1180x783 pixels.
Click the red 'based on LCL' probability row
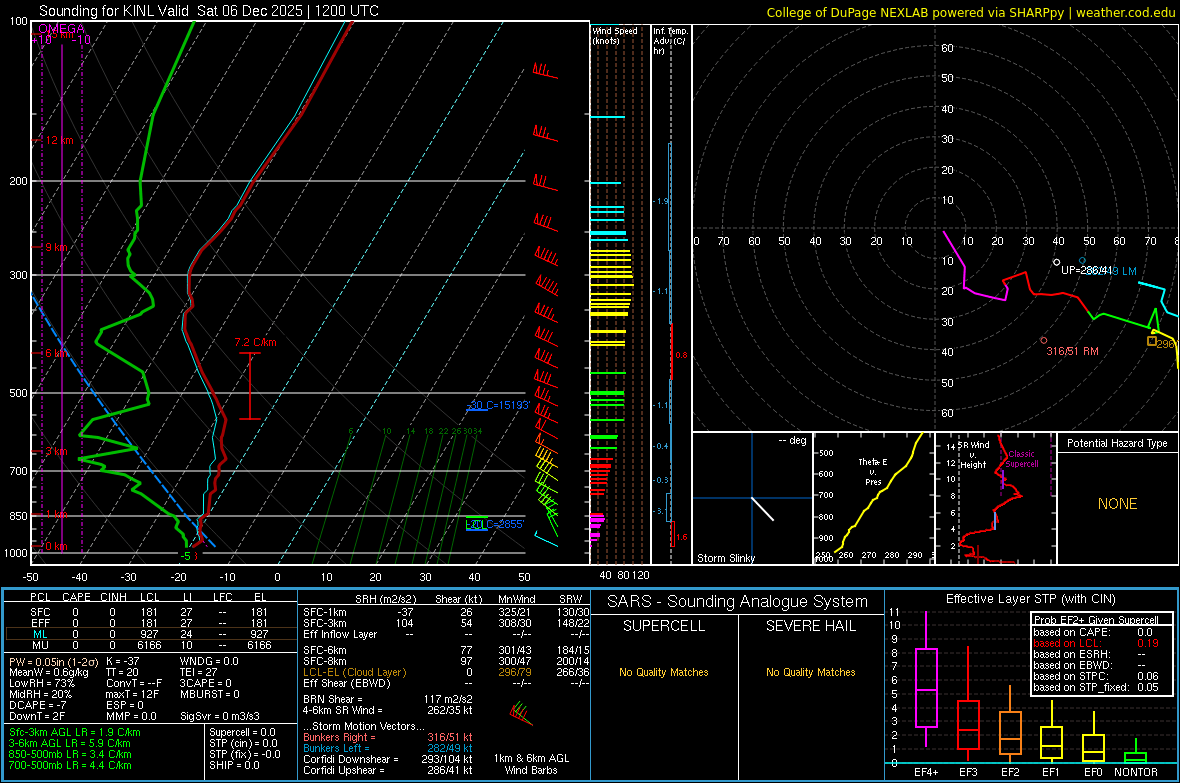coord(1096,643)
